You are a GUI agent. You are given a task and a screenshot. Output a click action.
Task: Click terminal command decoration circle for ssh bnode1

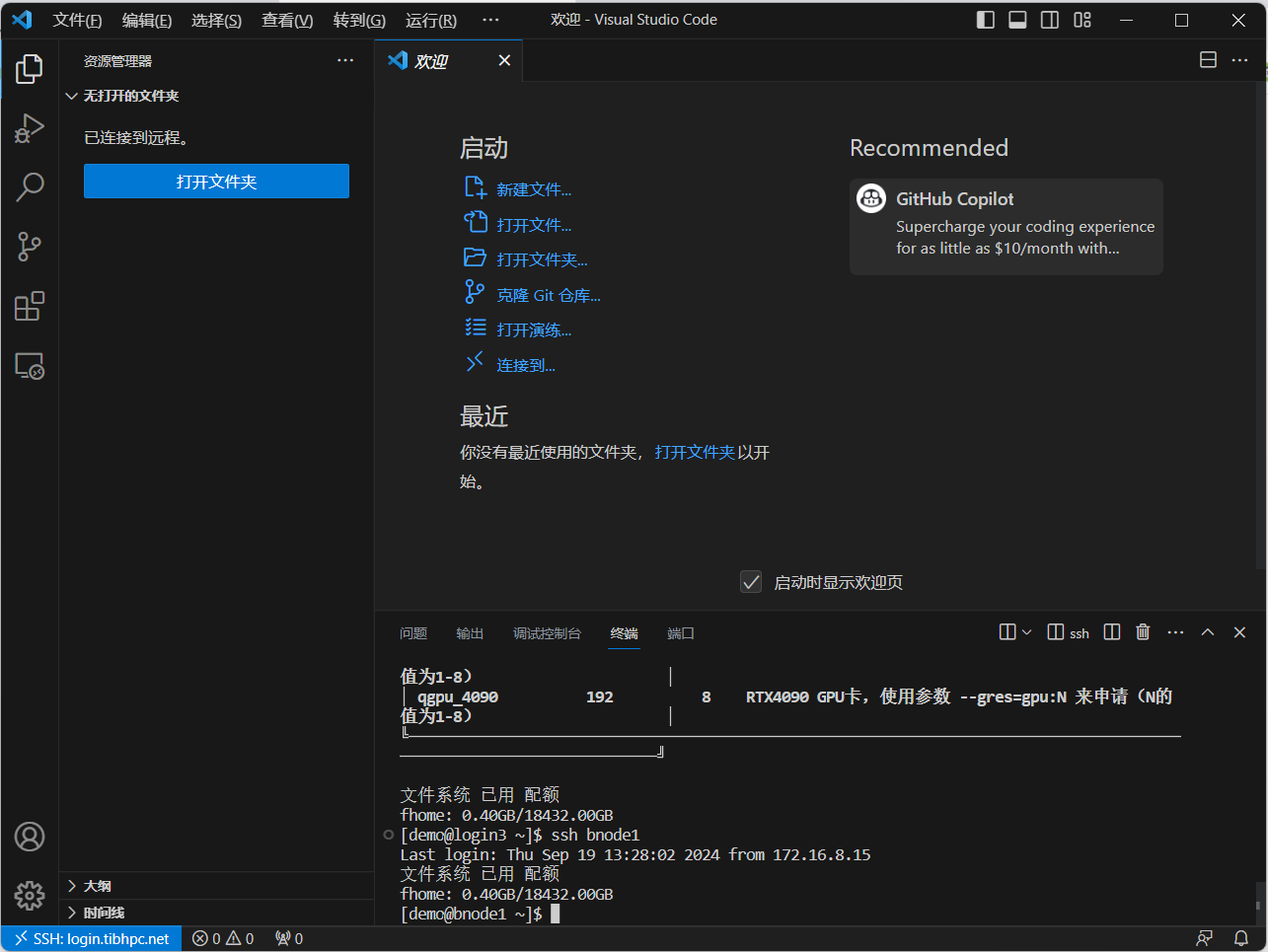[x=388, y=835]
